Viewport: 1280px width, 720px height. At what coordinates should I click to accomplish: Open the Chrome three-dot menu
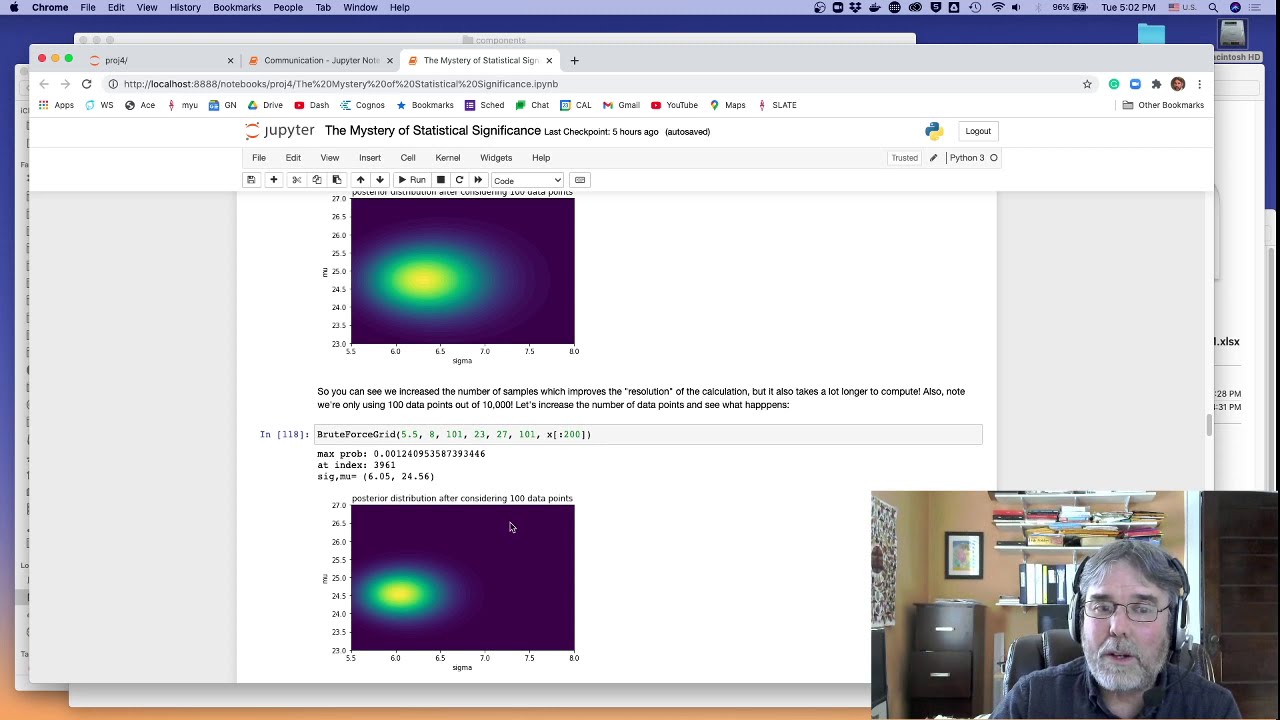1199,84
